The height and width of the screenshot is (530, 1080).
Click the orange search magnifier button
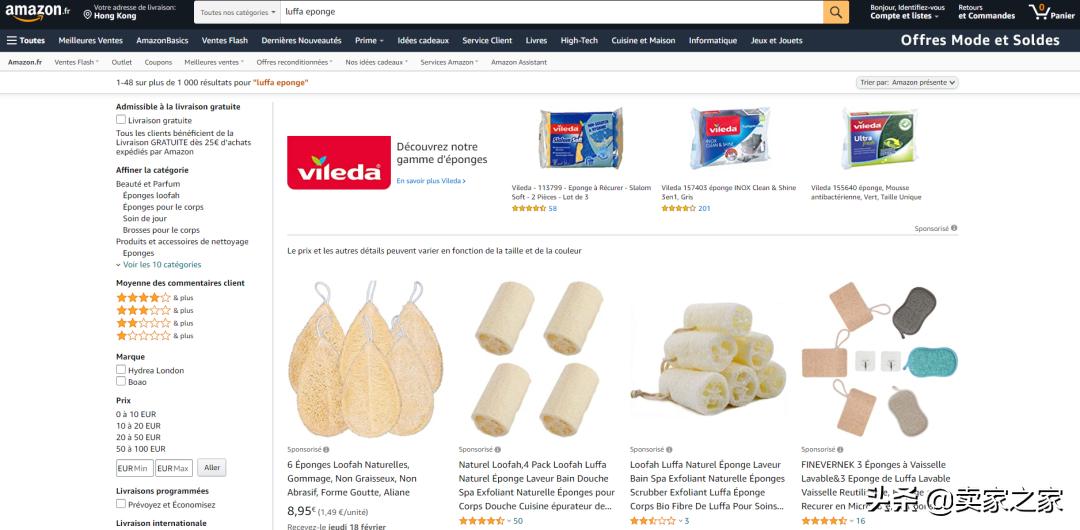click(835, 12)
